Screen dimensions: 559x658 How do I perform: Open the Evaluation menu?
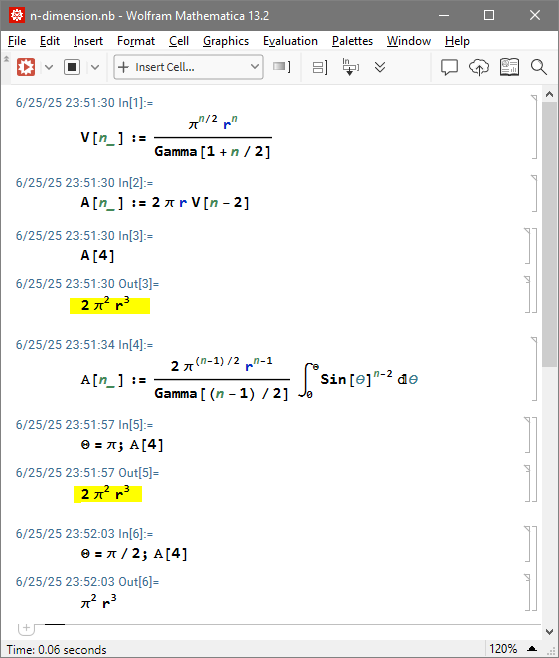click(x=290, y=41)
